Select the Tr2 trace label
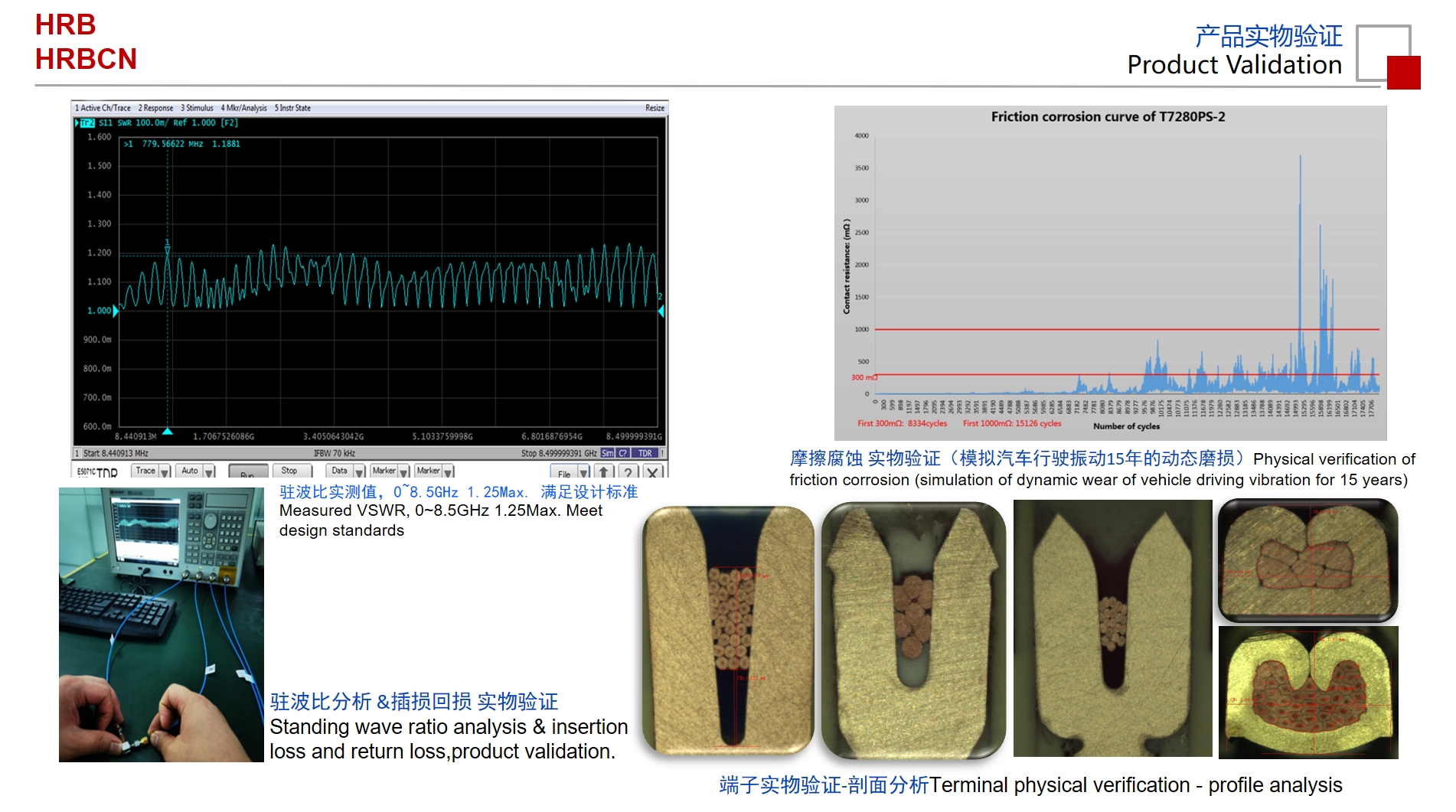The height and width of the screenshot is (812, 1456). 87,122
